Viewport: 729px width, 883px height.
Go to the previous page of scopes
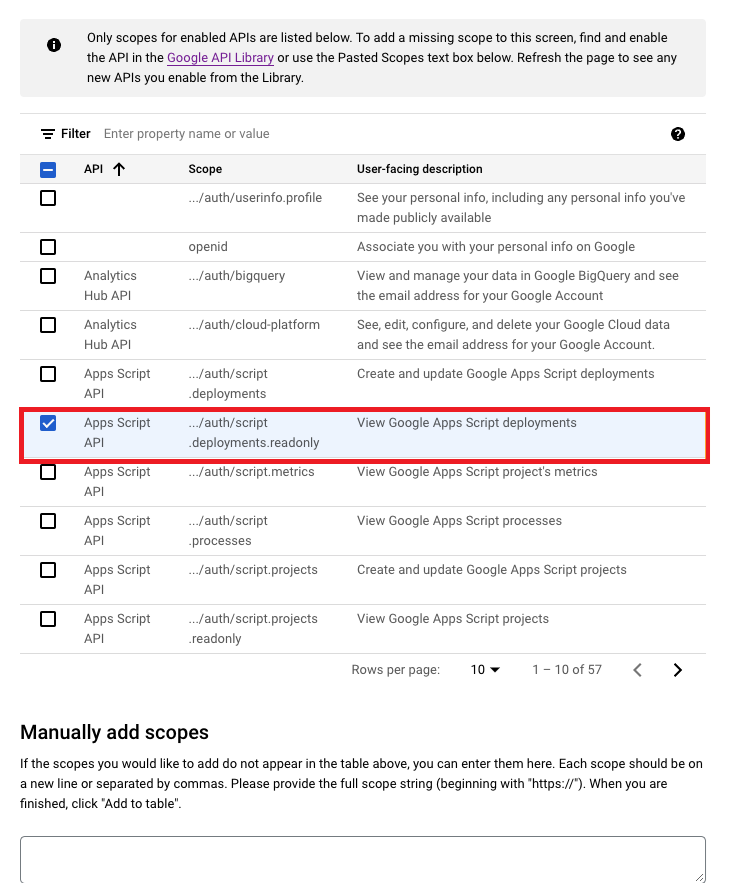(x=637, y=670)
